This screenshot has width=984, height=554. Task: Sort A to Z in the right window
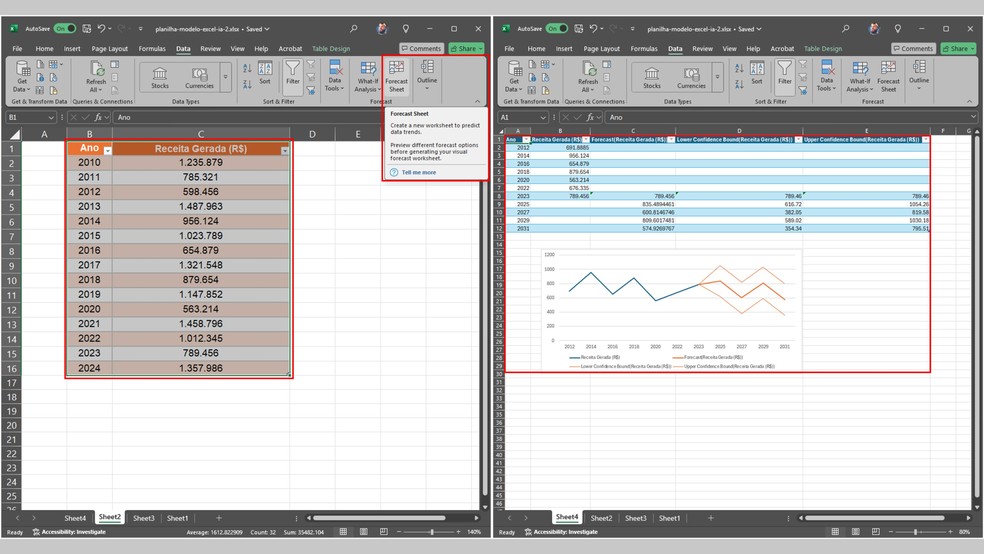[x=739, y=68]
